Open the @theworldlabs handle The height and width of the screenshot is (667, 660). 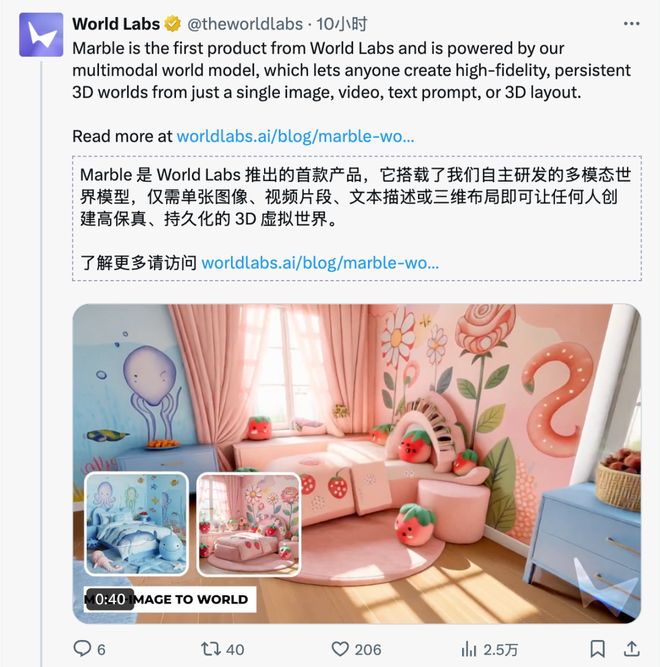tap(245, 24)
